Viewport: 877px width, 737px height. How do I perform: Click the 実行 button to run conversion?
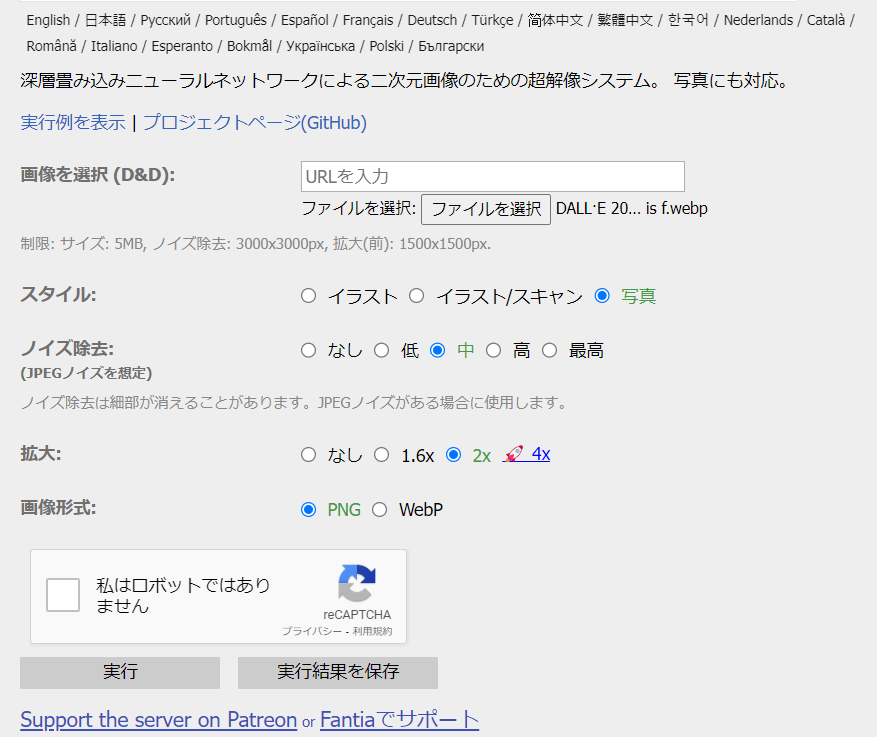click(x=119, y=672)
